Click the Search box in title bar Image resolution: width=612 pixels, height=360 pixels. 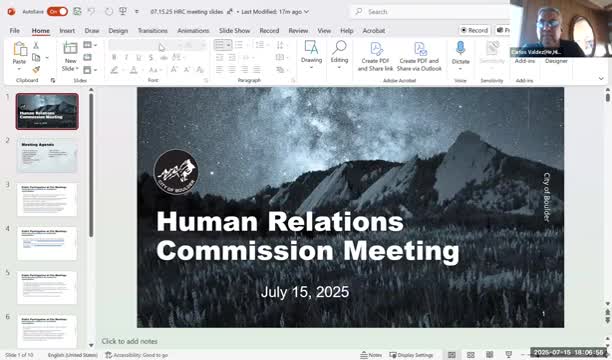coord(429,12)
